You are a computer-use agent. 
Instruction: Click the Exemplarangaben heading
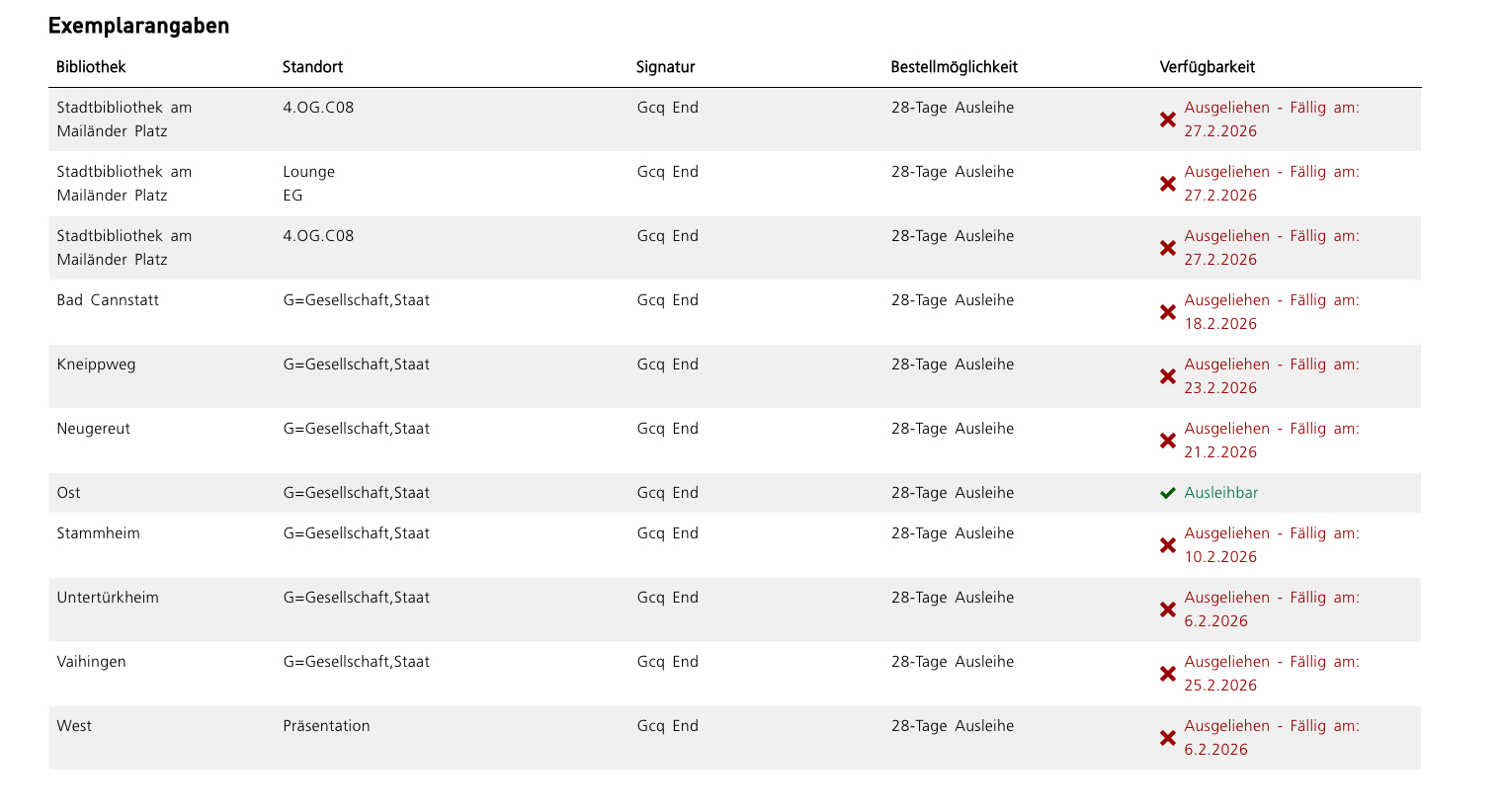click(138, 27)
